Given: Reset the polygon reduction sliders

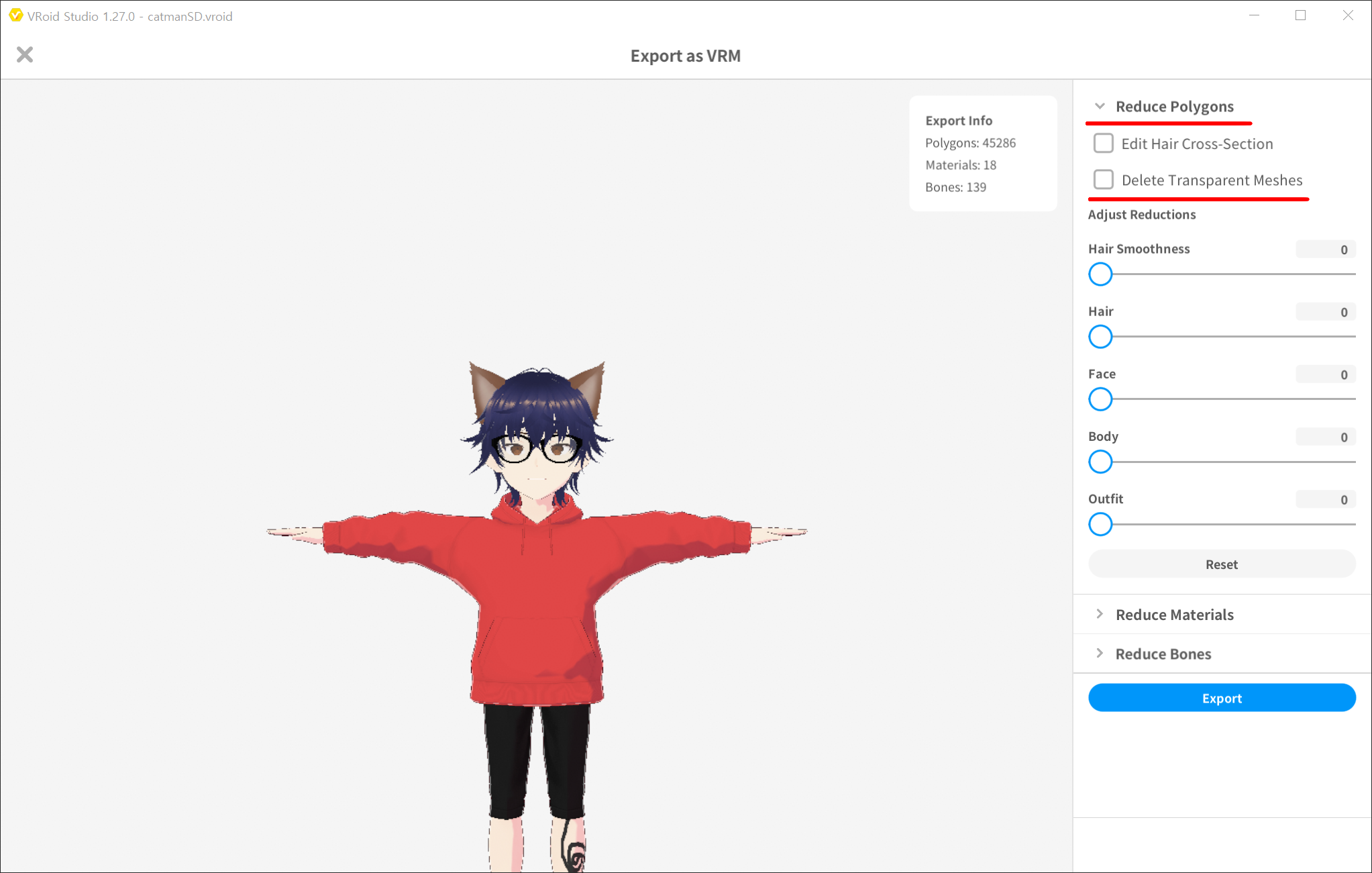Looking at the screenshot, I should point(1221,564).
